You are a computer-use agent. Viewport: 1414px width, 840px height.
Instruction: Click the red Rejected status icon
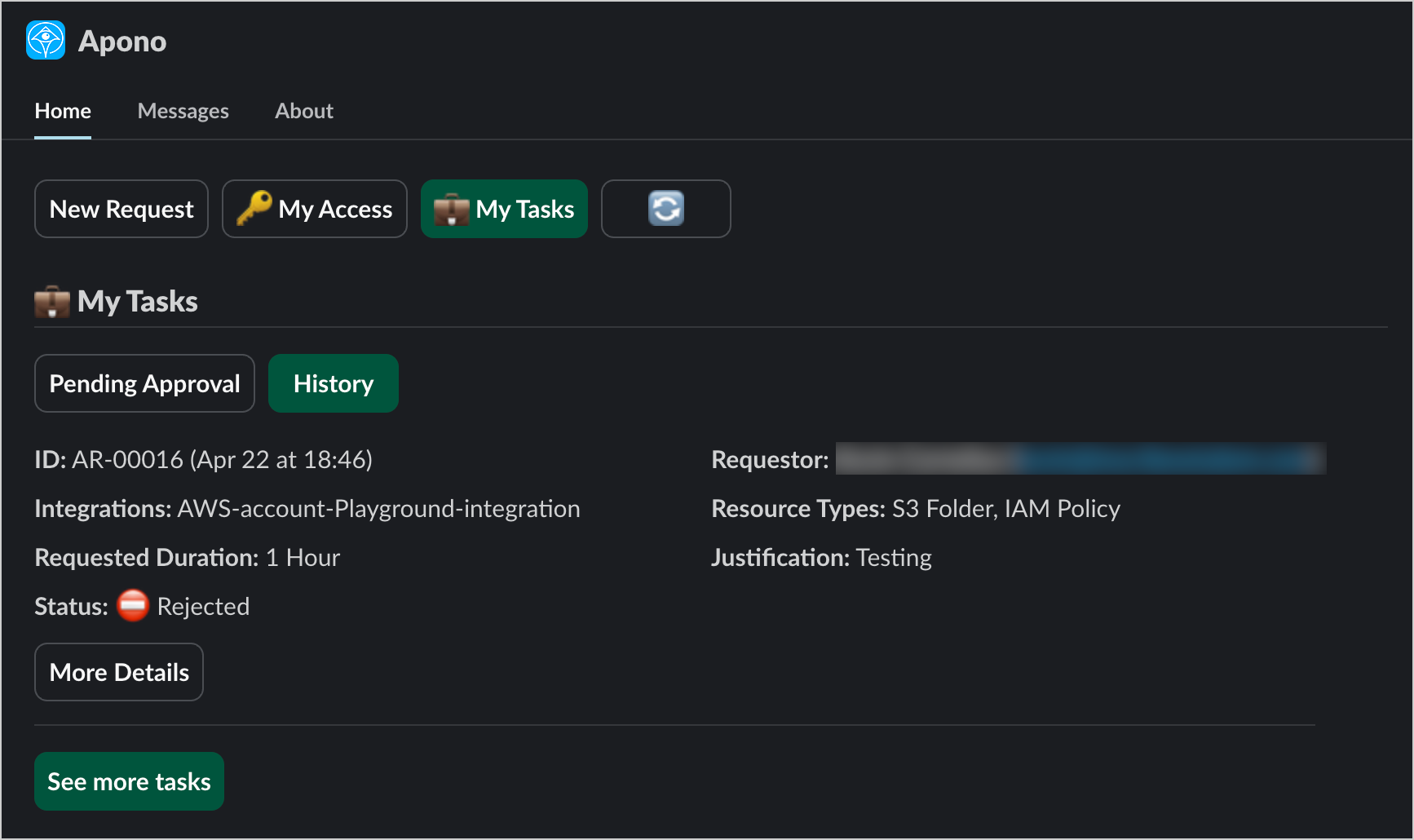(x=133, y=606)
